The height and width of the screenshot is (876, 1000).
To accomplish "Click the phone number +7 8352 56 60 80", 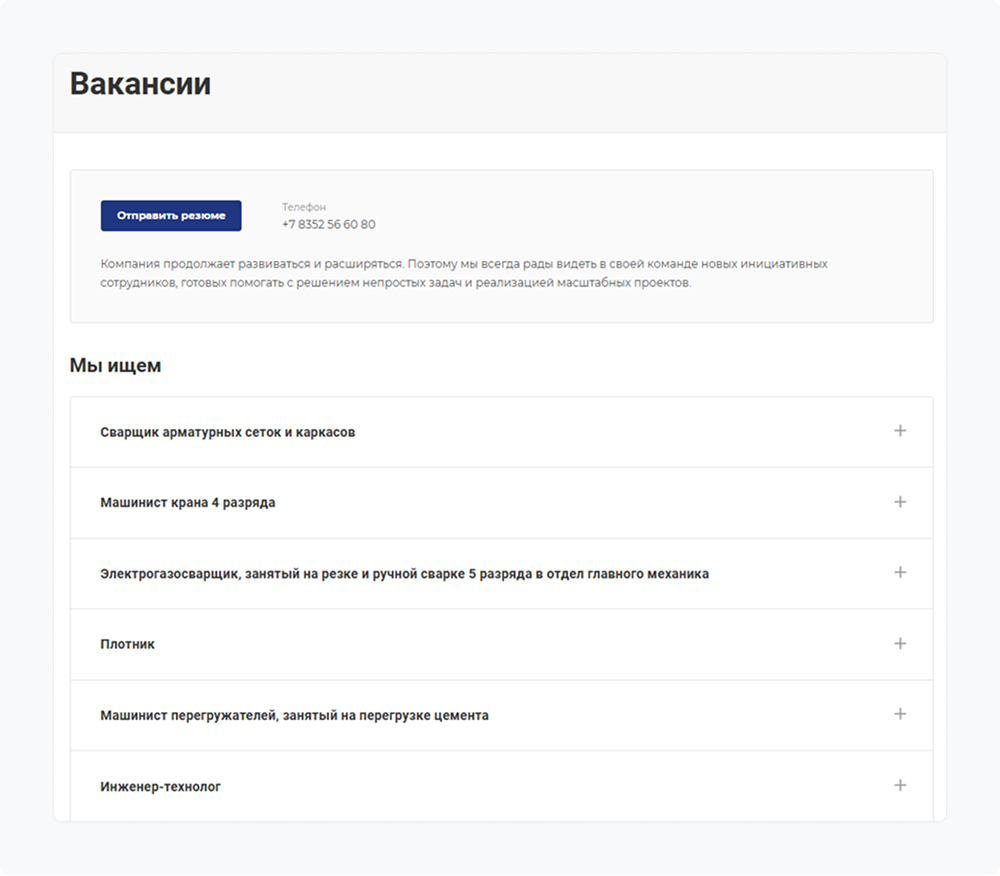I will (x=329, y=224).
